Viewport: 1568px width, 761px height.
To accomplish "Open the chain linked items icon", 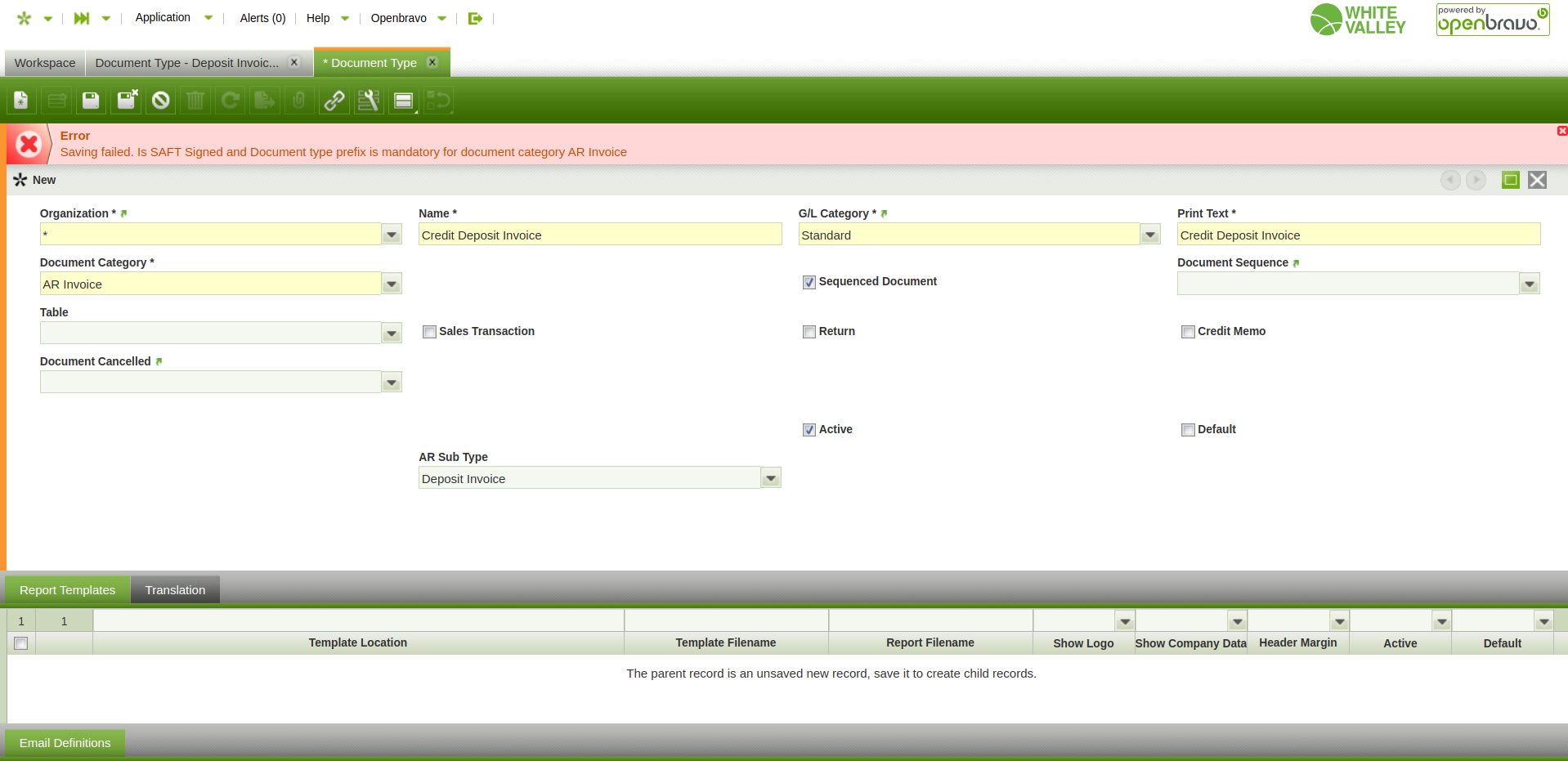I will click(334, 101).
